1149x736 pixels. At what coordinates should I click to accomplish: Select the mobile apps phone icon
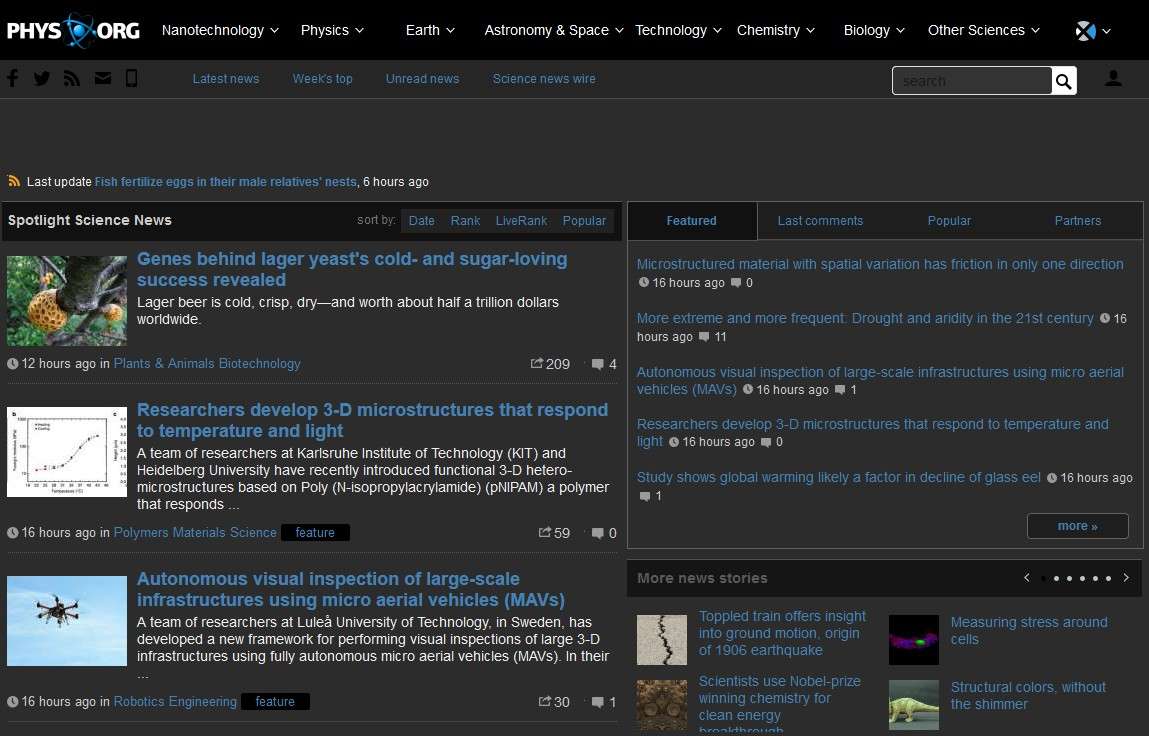point(131,77)
